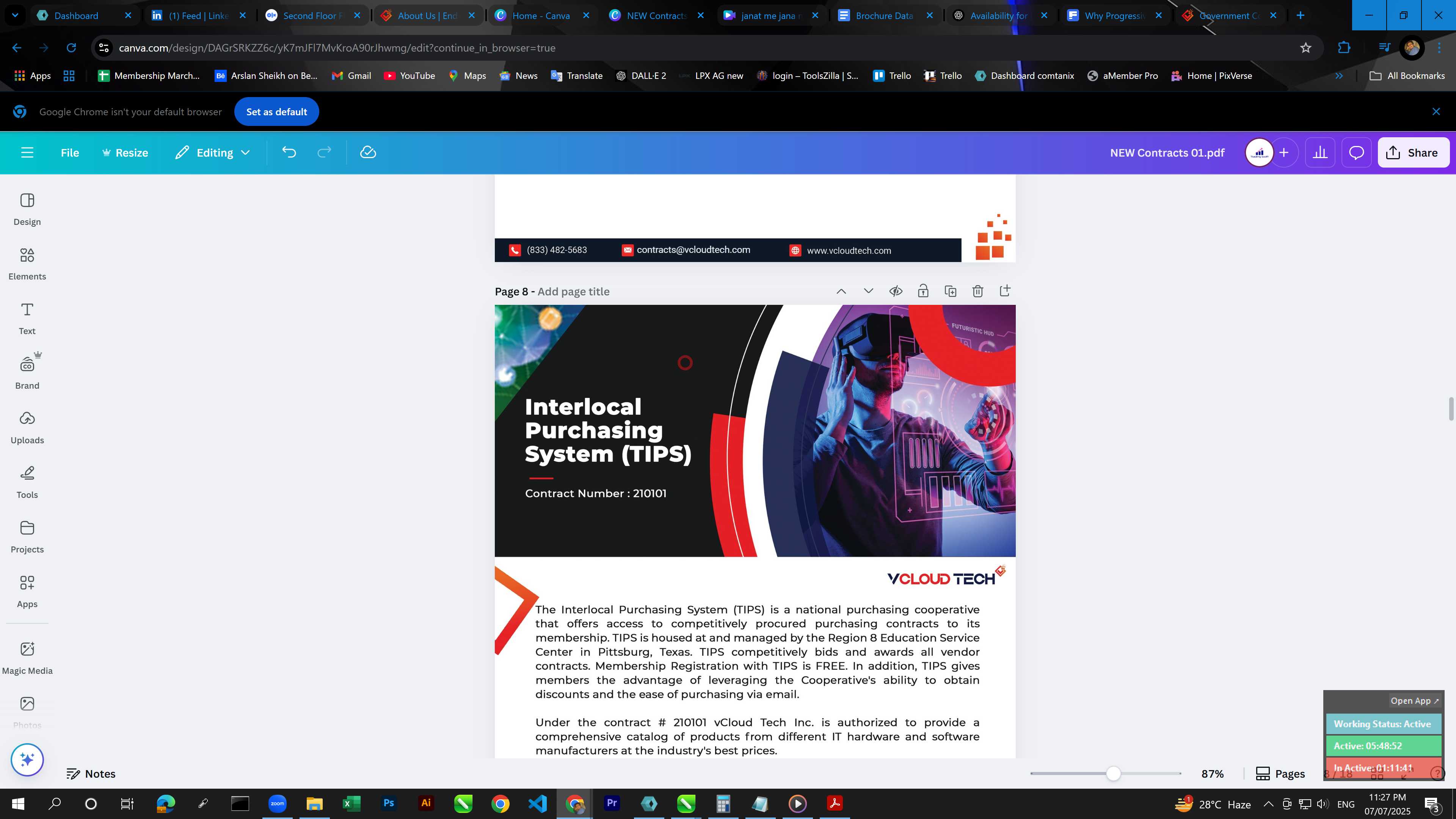Image resolution: width=1456 pixels, height=819 pixels.
Task: Launch the Canva AI assistant sparkle button
Action: (27, 759)
